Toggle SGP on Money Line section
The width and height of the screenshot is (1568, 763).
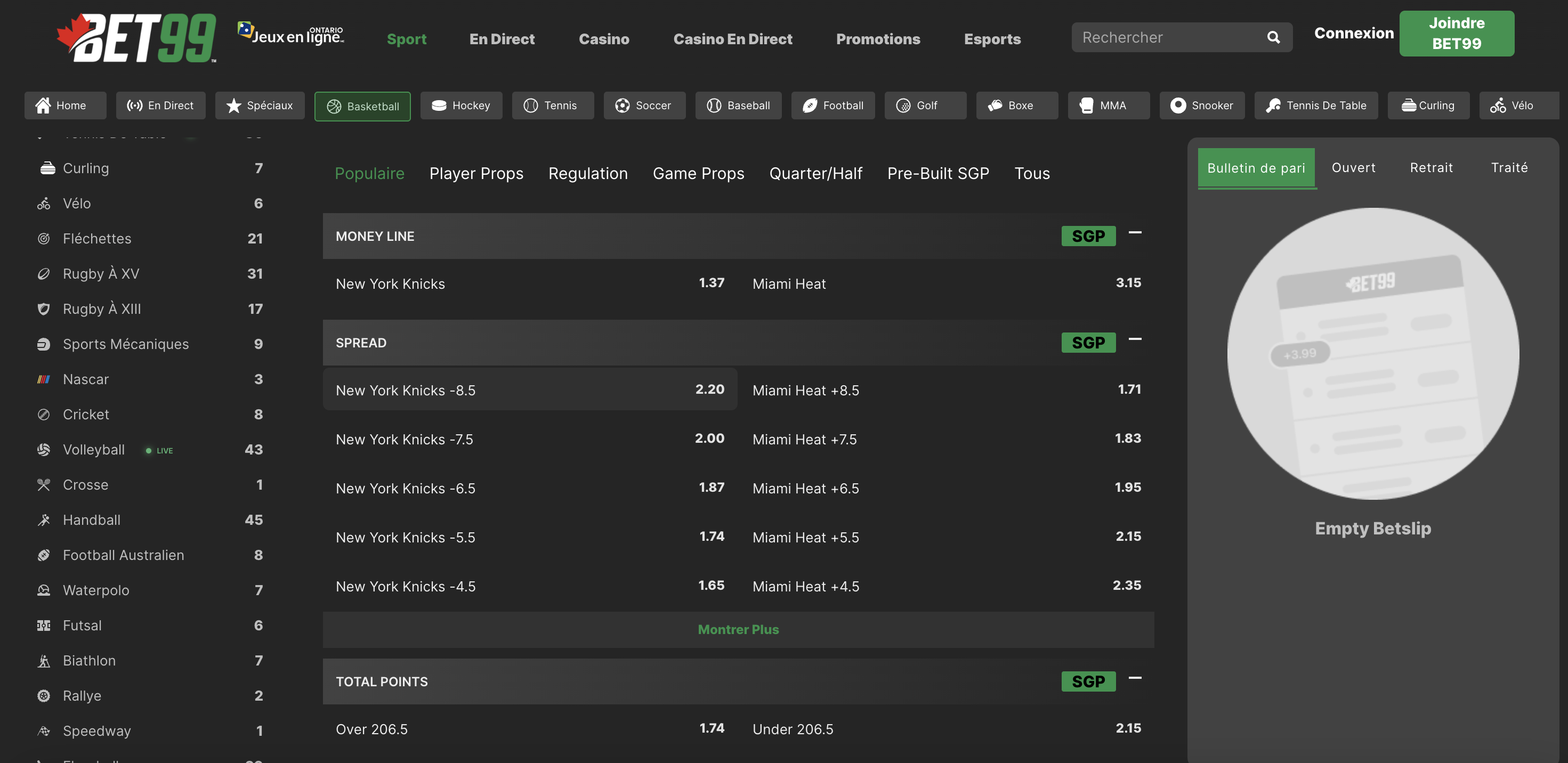(1088, 236)
